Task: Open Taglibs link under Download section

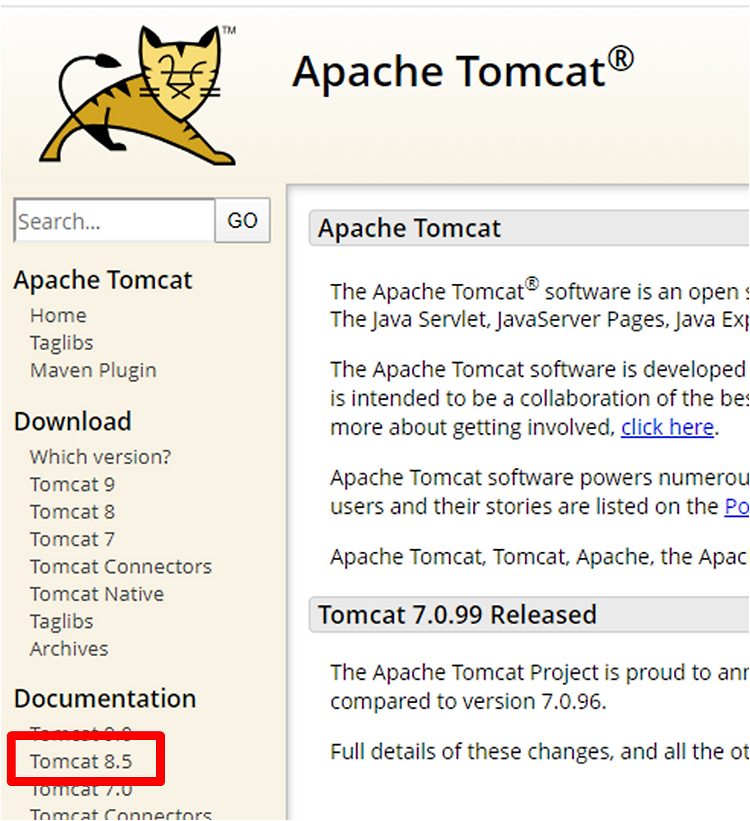Action: [61, 622]
